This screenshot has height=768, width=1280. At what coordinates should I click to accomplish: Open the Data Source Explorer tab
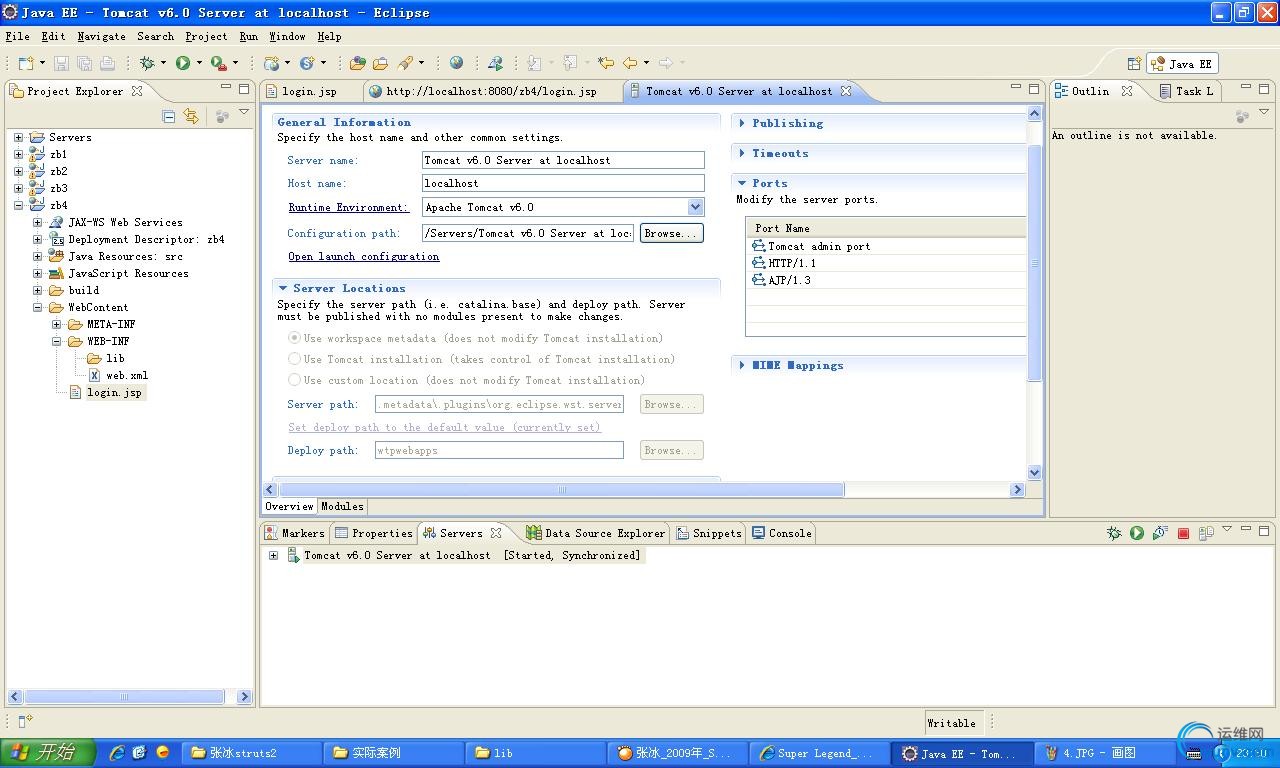pyautogui.click(x=595, y=533)
